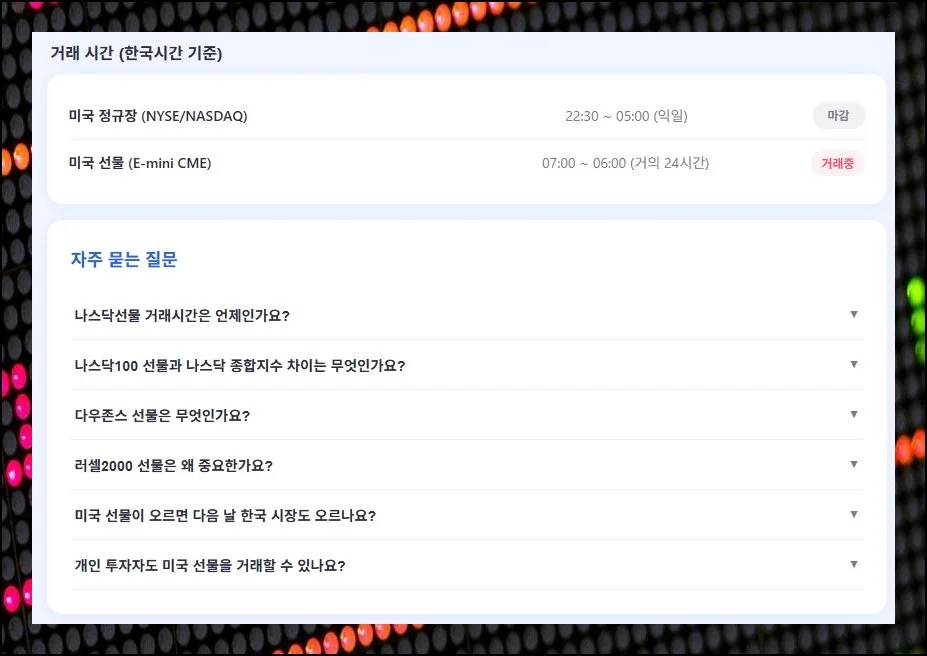Click the chevron on the 나스닥선물 거래시간 row
Image resolution: width=927 pixels, height=656 pixels.
pyautogui.click(x=854, y=313)
